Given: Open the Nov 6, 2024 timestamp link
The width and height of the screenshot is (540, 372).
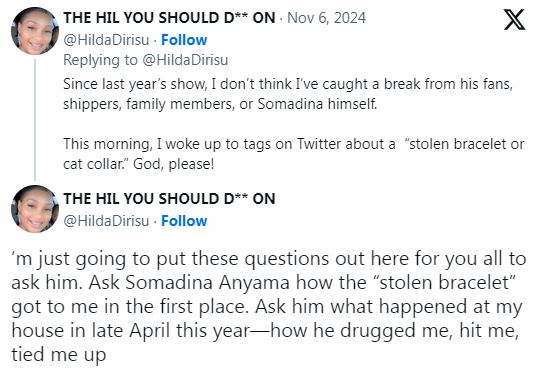Looking at the screenshot, I should tap(326, 18).
